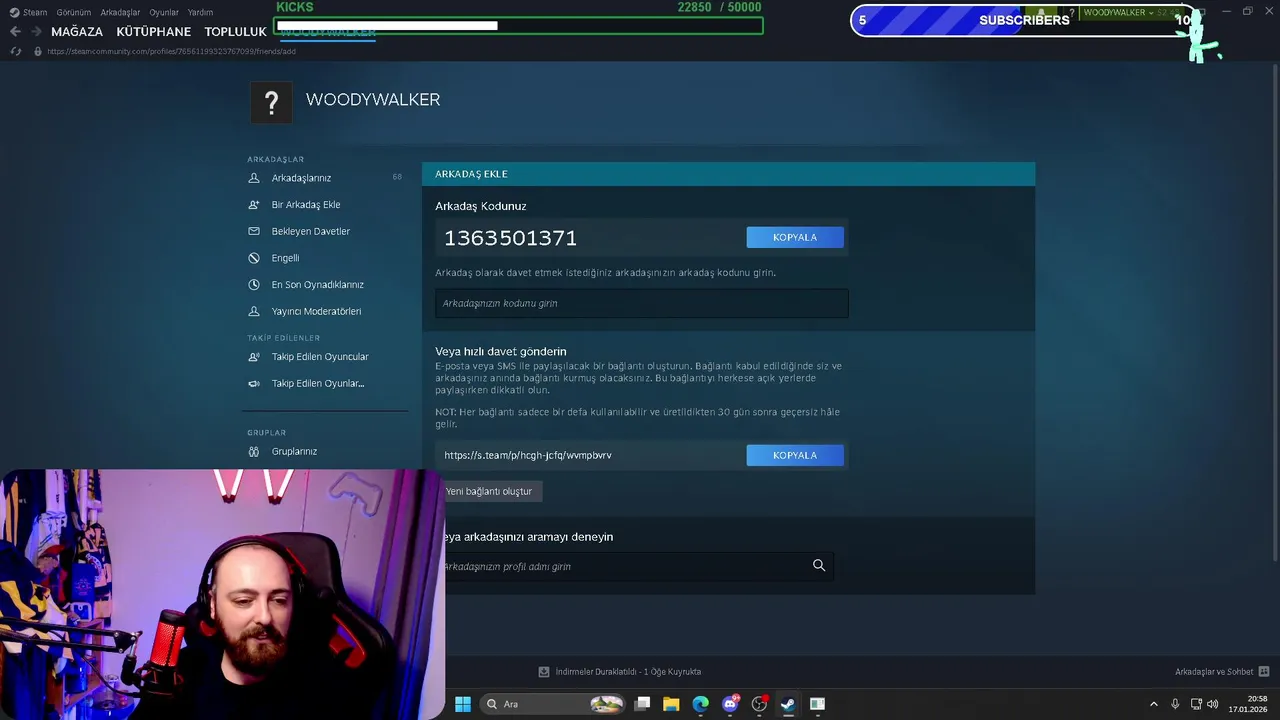The height and width of the screenshot is (720, 1280).
Task: Open Task View on taskbar
Action: pyautogui.click(x=643, y=704)
